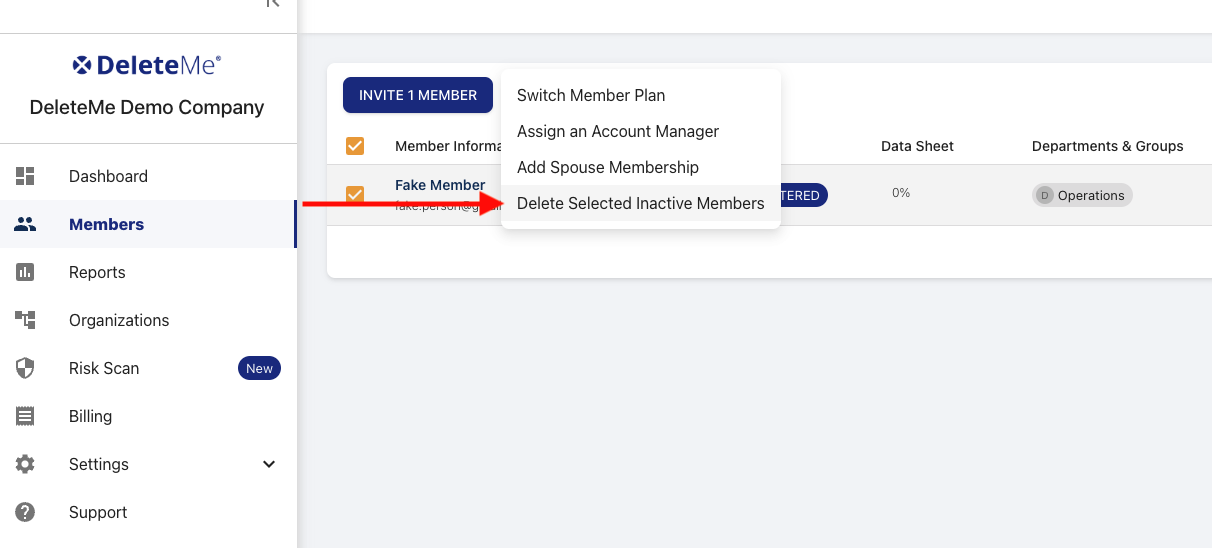Click the Billing receipt icon
The image size is (1212, 548).
coord(25,416)
